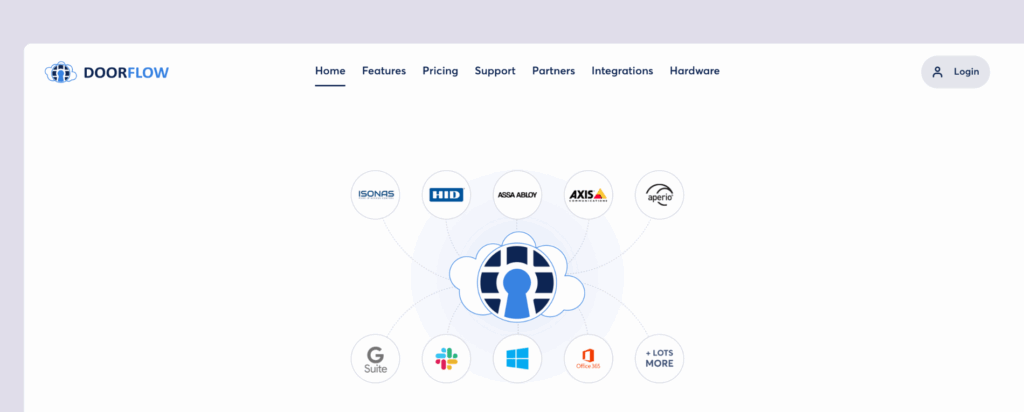Select Partners in the navigation bar
The height and width of the screenshot is (412, 1024).
553,71
